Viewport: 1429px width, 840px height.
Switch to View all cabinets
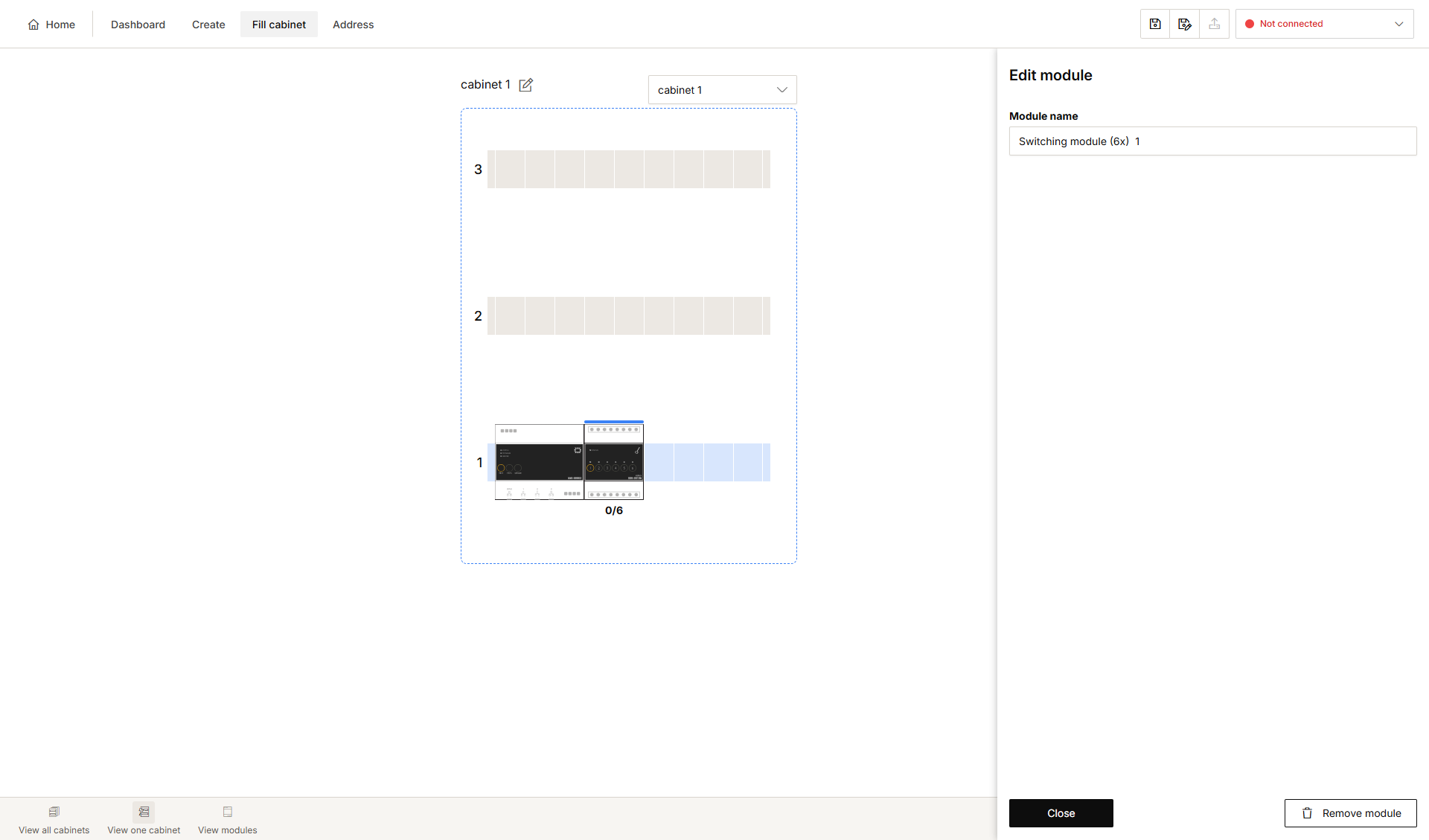pyautogui.click(x=54, y=819)
